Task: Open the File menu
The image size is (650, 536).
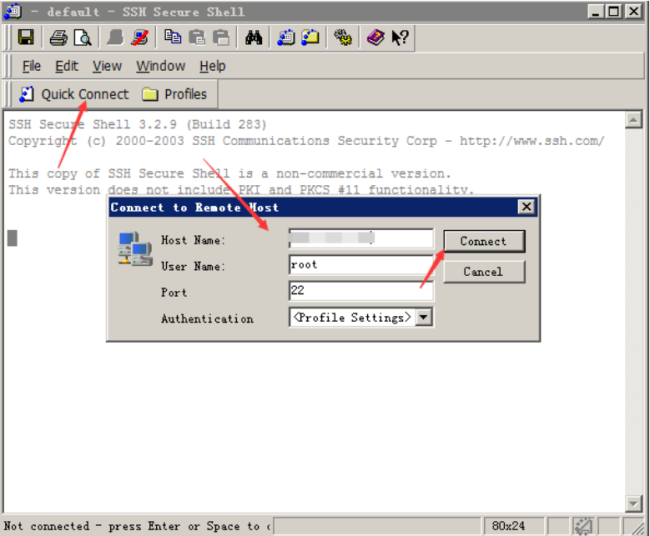Action: coord(31,66)
